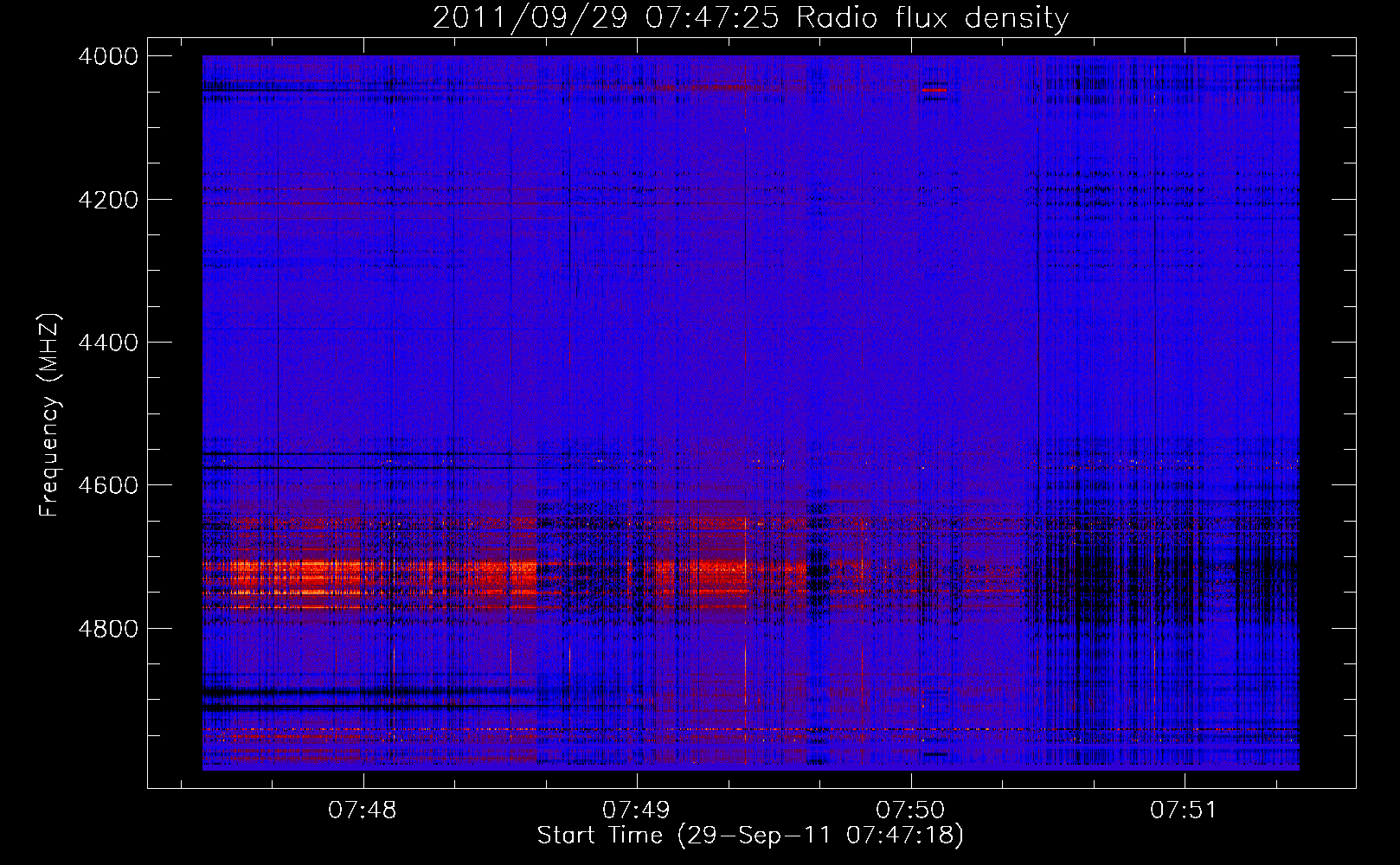The height and width of the screenshot is (865, 1400).
Task: Click the '4800' frequency axis label
Action: [x=108, y=629]
